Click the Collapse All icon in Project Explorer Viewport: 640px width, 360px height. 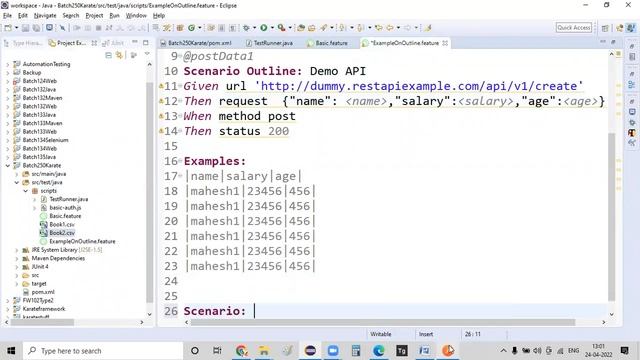tap(109, 55)
